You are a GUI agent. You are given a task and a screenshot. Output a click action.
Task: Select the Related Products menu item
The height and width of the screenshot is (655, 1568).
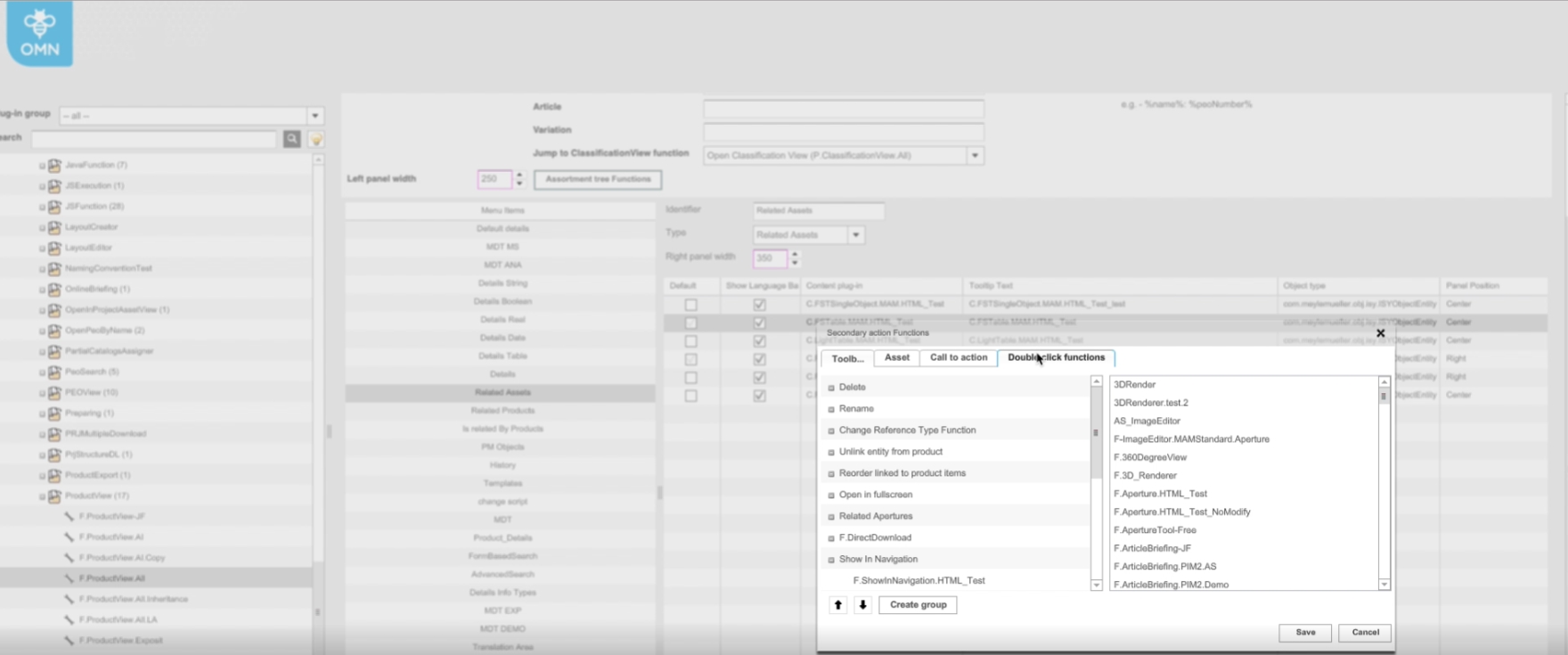click(x=502, y=411)
